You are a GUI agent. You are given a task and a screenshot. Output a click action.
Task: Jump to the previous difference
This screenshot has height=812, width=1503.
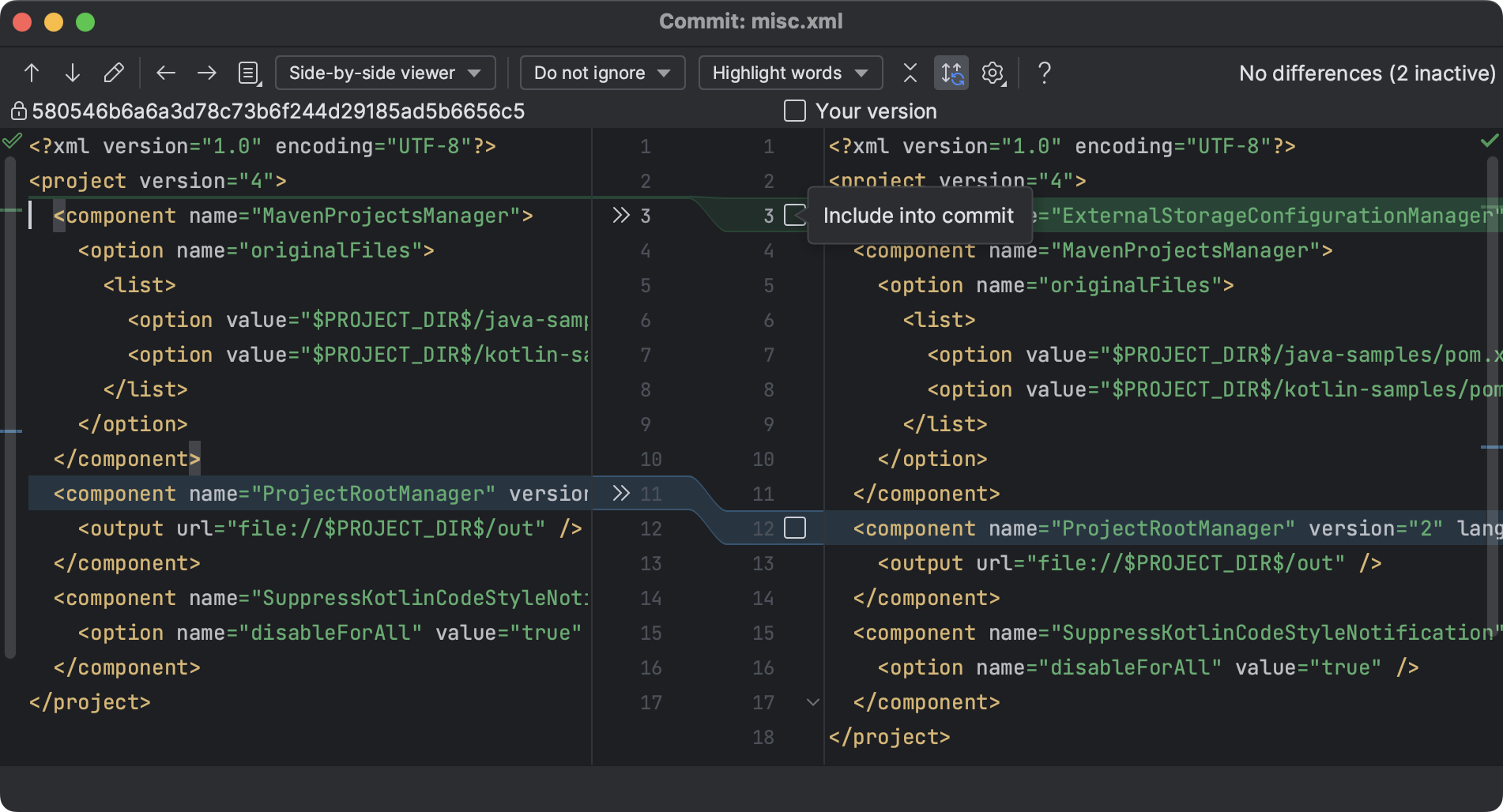click(x=32, y=73)
